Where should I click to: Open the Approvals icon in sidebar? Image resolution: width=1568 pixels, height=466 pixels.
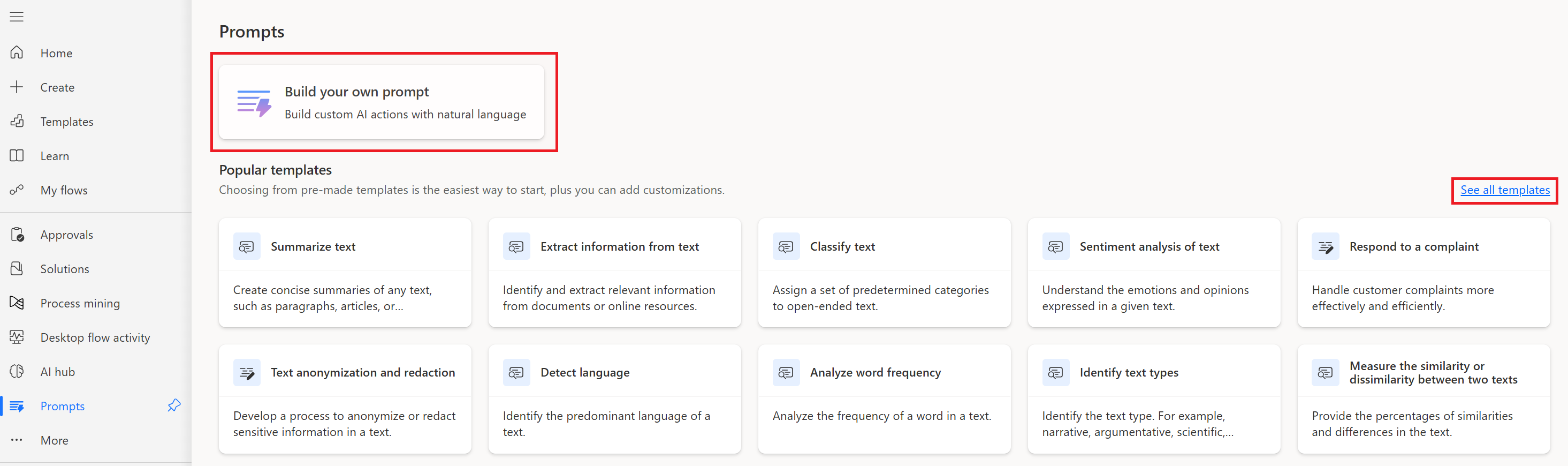coord(17,235)
